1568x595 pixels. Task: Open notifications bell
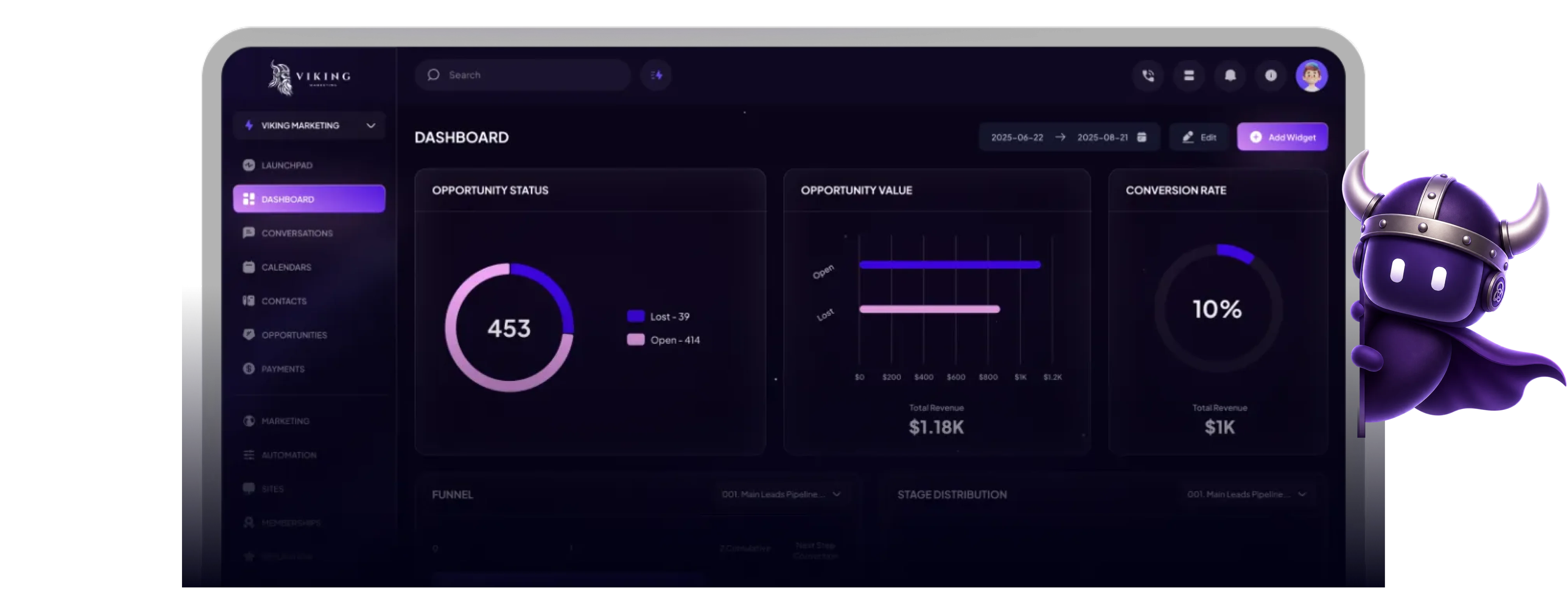pyautogui.click(x=1230, y=75)
